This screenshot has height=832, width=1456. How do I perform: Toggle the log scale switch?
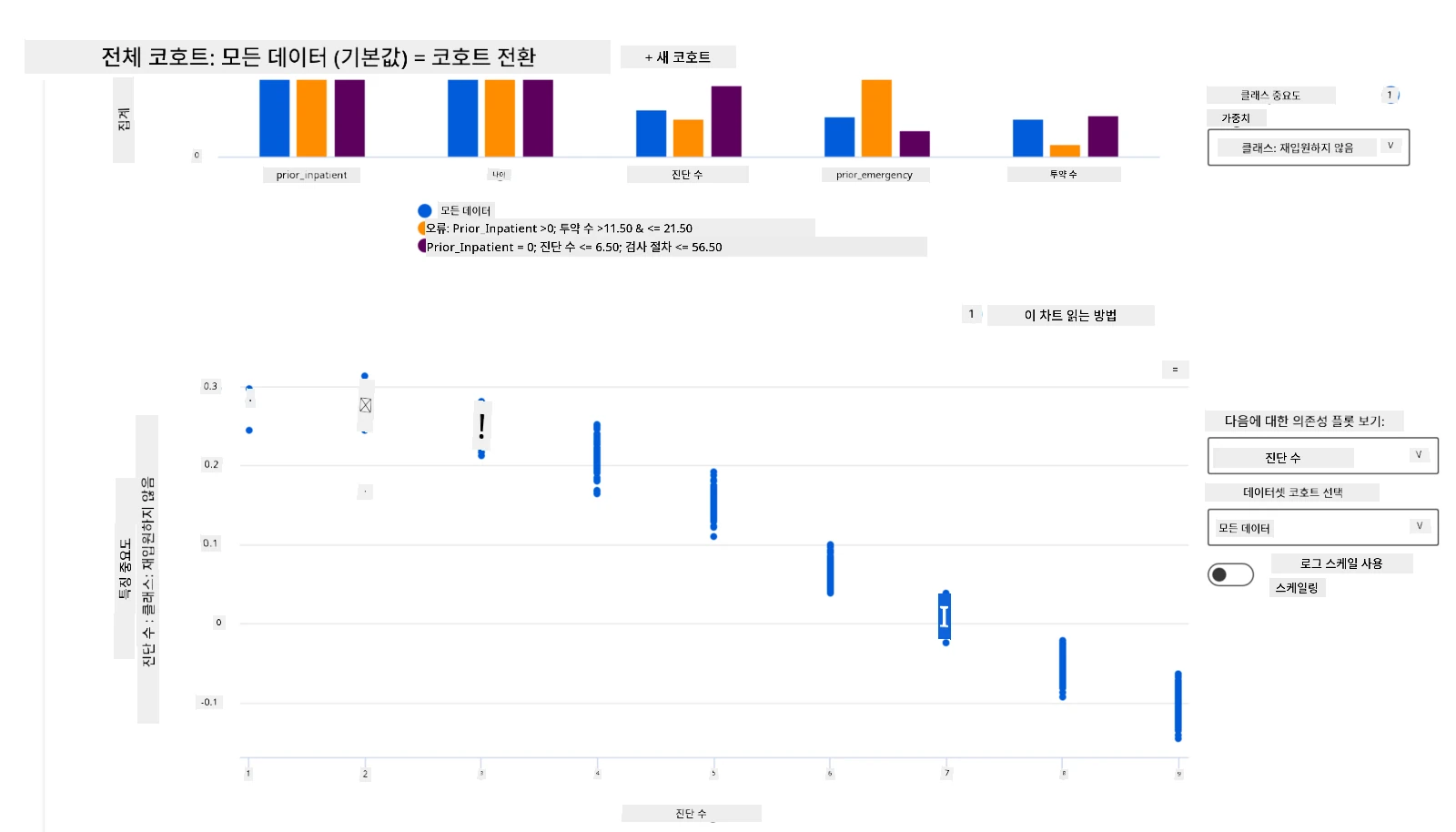1230,574
